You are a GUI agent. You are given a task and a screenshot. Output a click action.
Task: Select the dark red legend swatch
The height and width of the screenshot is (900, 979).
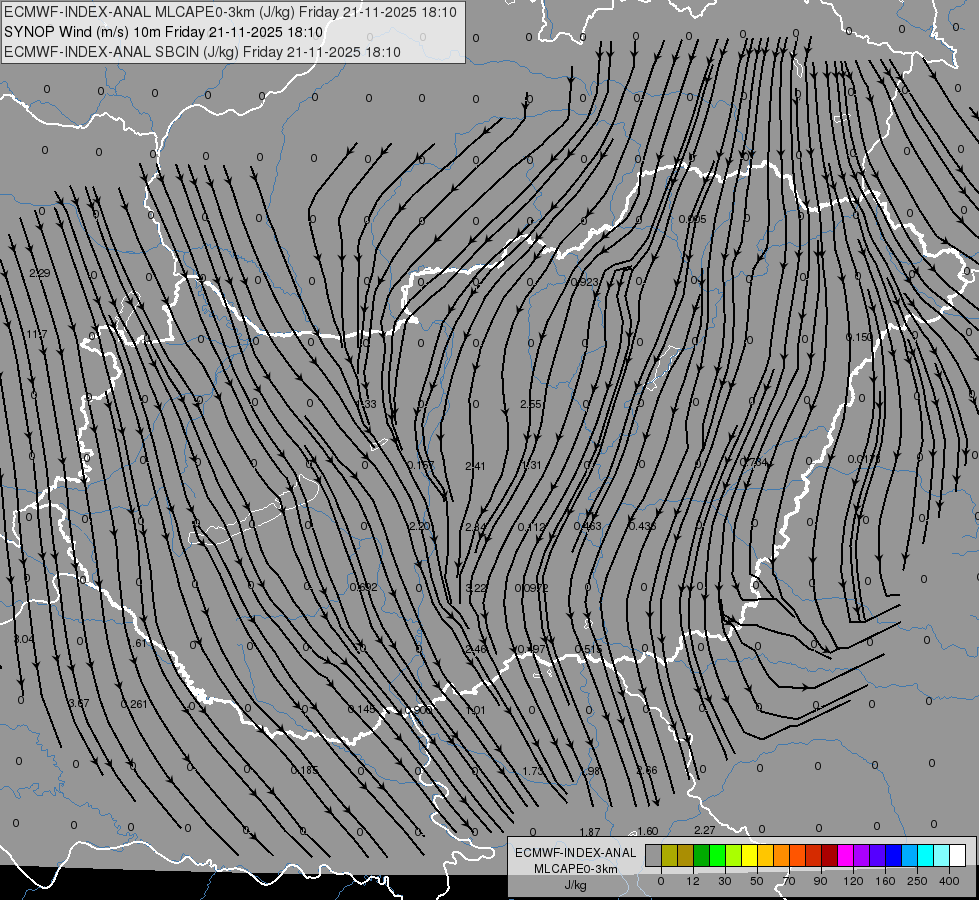pos(830,855)
